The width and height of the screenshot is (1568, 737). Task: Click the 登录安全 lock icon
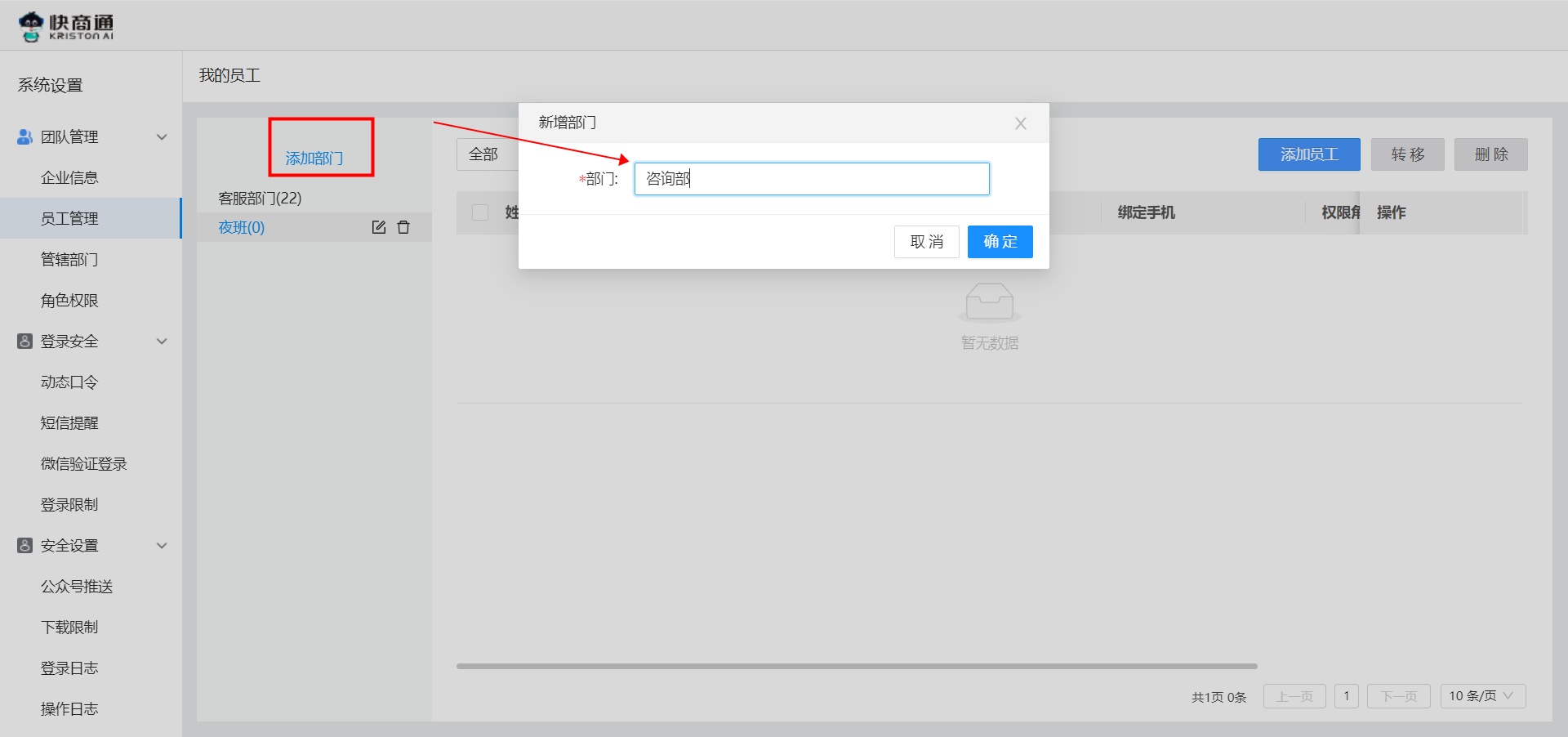coord(24,341)
